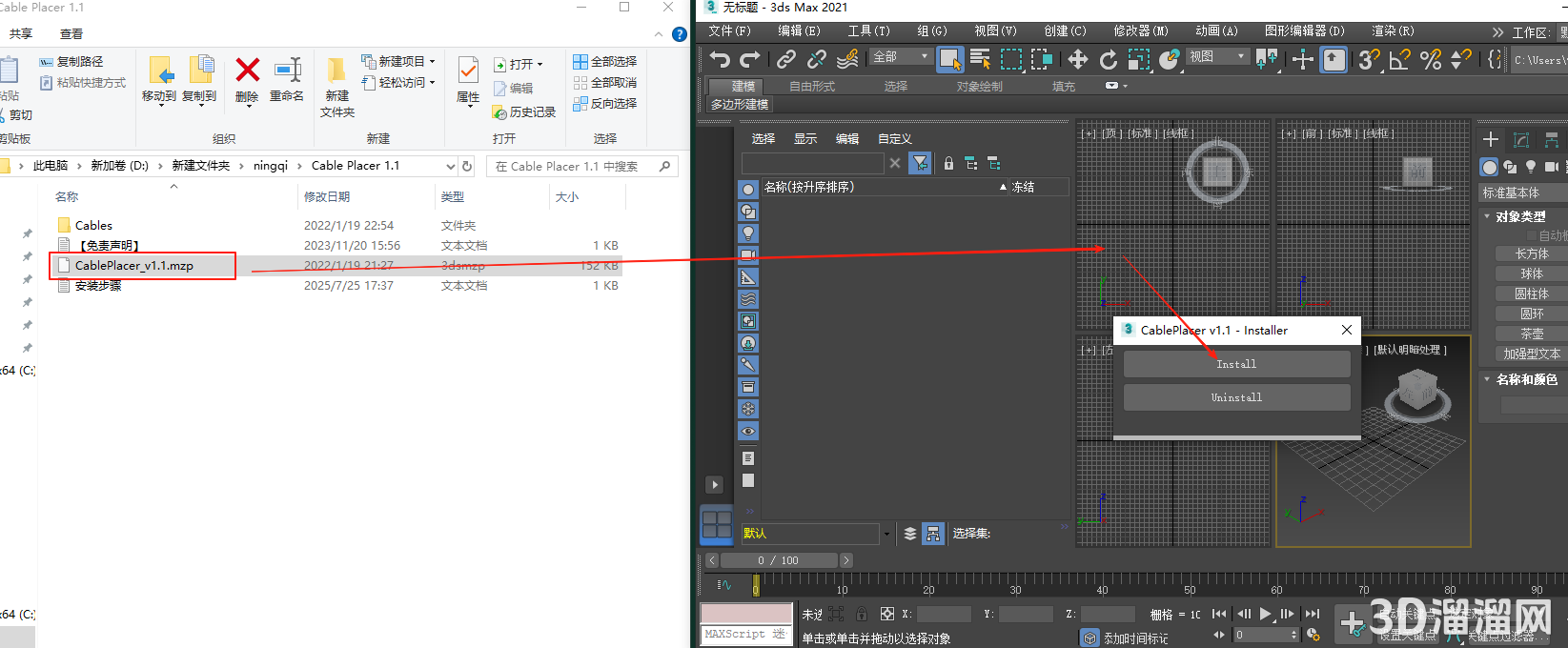1568x648 pixels.
Task: Click the Undo arrow in 3ds Max toolbar
Action: pyautogui.click(x=720, y=59)
